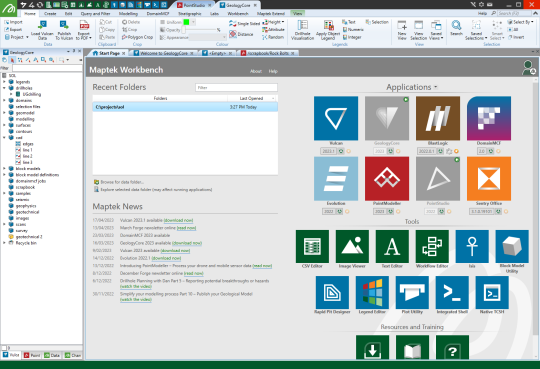Open the Applications dropdown arrow
The height and width of the screenshot is (369, 540).
click(x=436, y=87)
